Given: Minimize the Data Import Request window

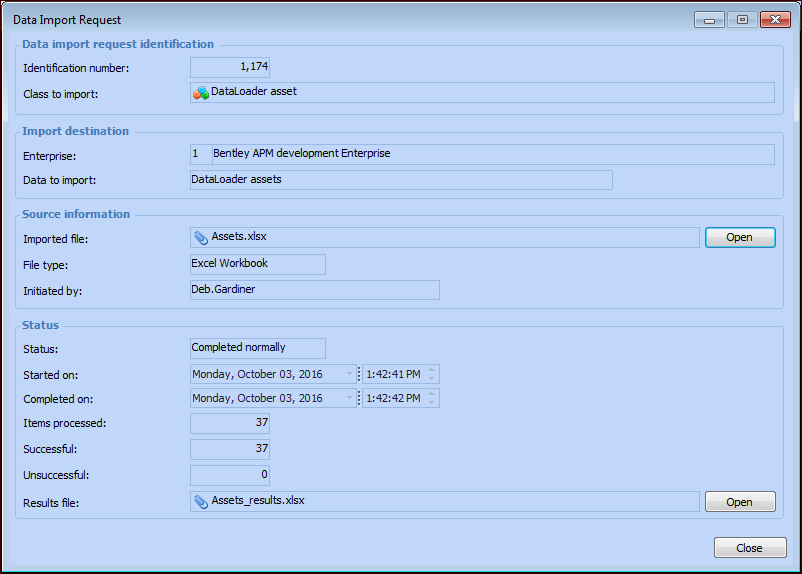Looking at the screenshot, I should click(x=708, y=19).
